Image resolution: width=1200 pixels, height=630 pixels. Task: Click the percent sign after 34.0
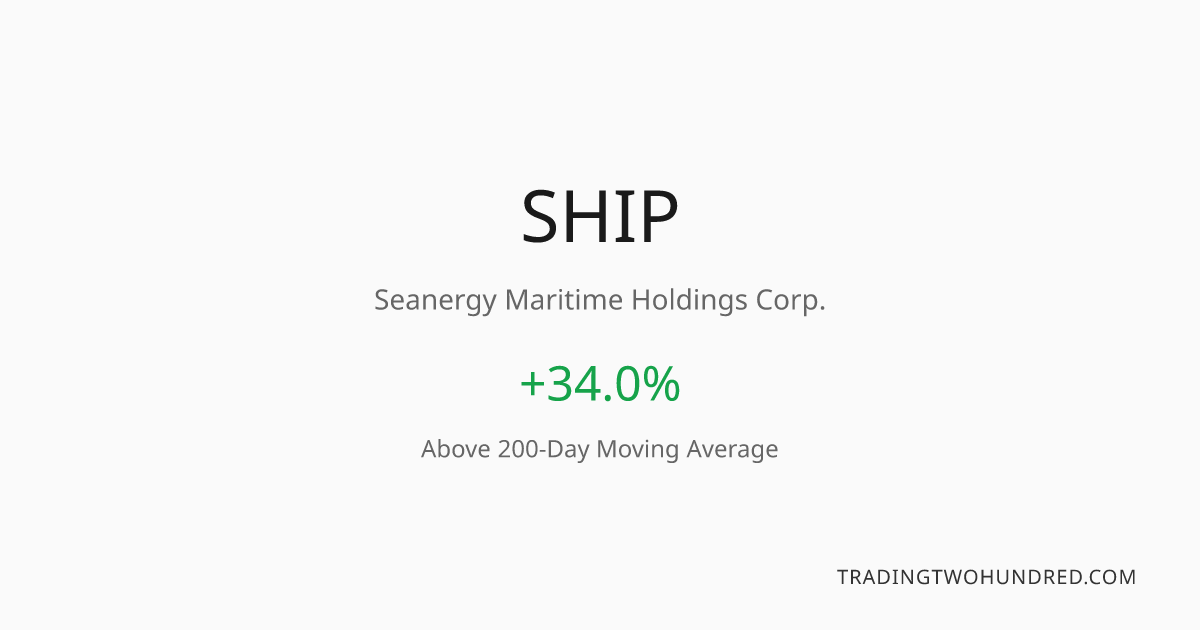663,384
